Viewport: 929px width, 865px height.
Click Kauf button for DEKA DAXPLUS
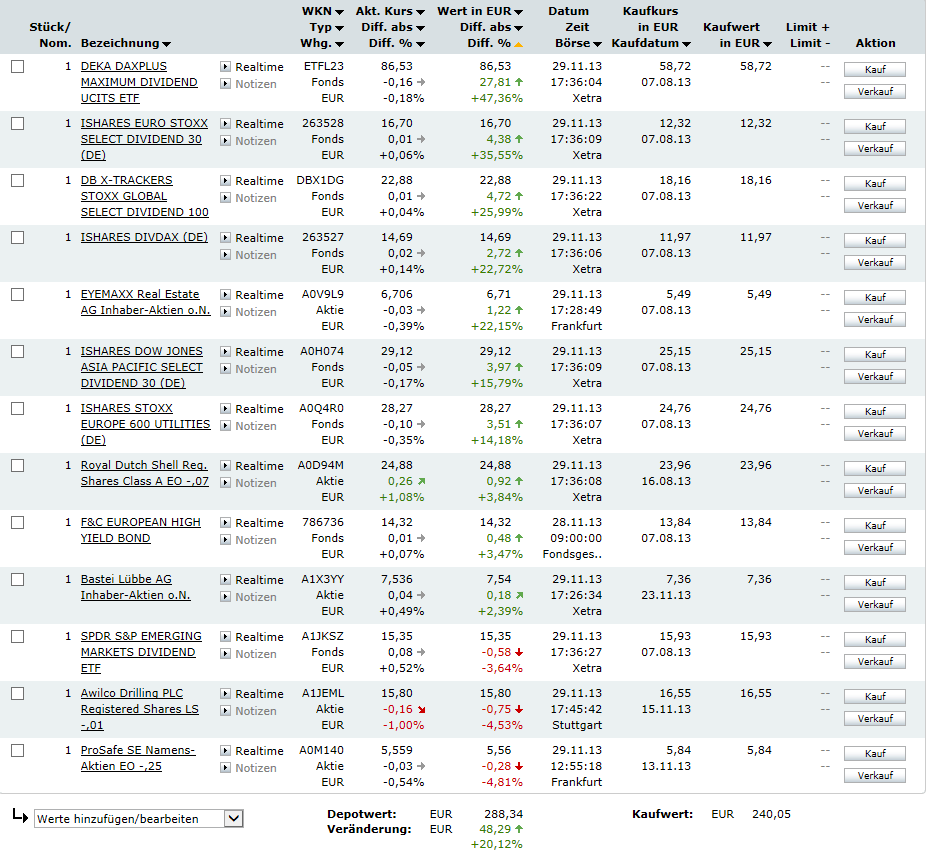pos(874,69)
